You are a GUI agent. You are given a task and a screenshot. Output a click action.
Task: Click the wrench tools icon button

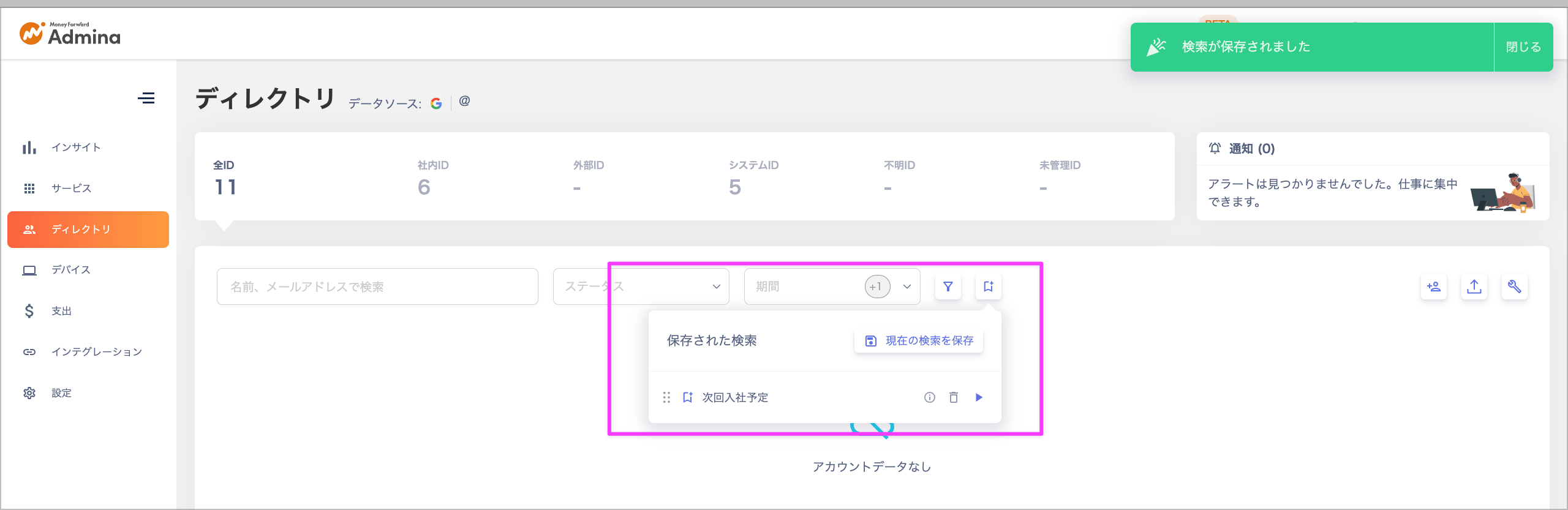coord(1515,287)
